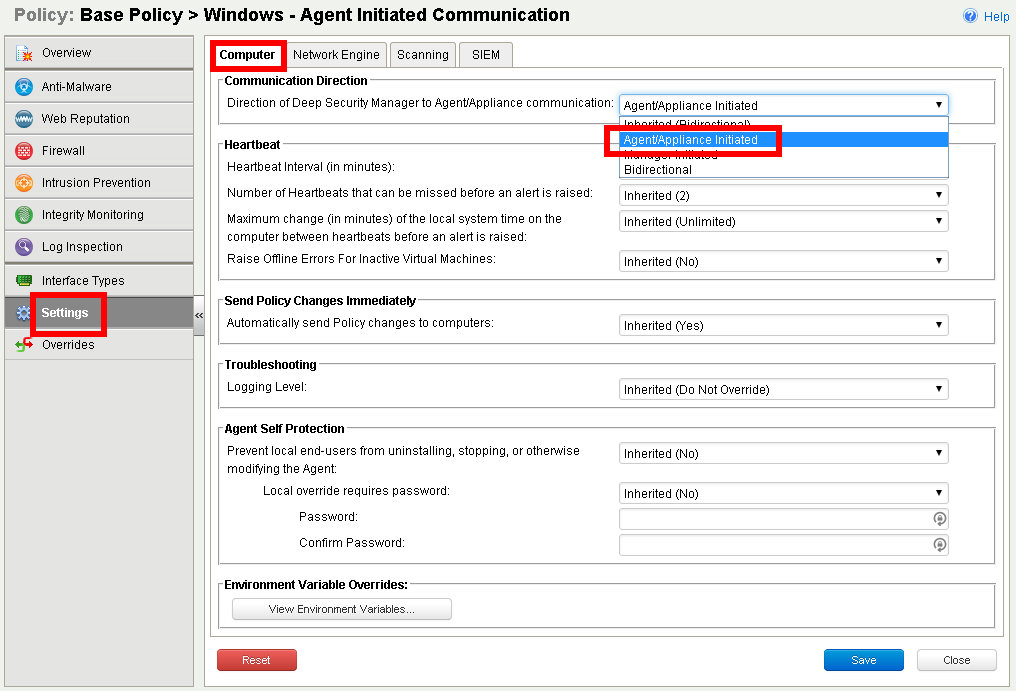The image size is (1016, 691).
Task: Click the red Reset button
Action: pyautogui.click(x=257, y=660)
